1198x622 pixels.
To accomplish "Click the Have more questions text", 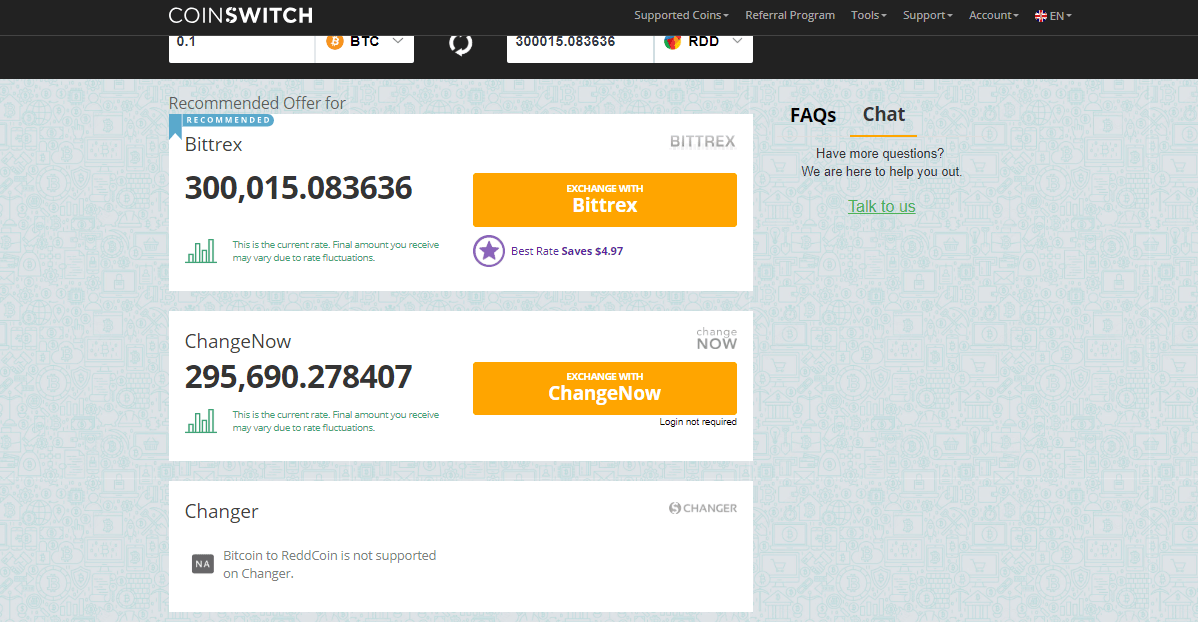I will 880,154.
